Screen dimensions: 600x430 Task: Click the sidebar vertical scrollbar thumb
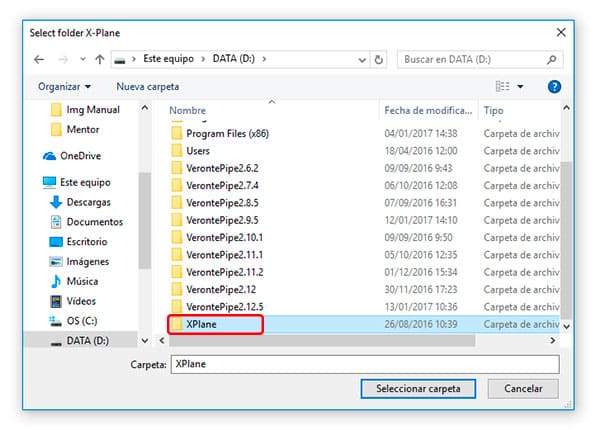145,221
